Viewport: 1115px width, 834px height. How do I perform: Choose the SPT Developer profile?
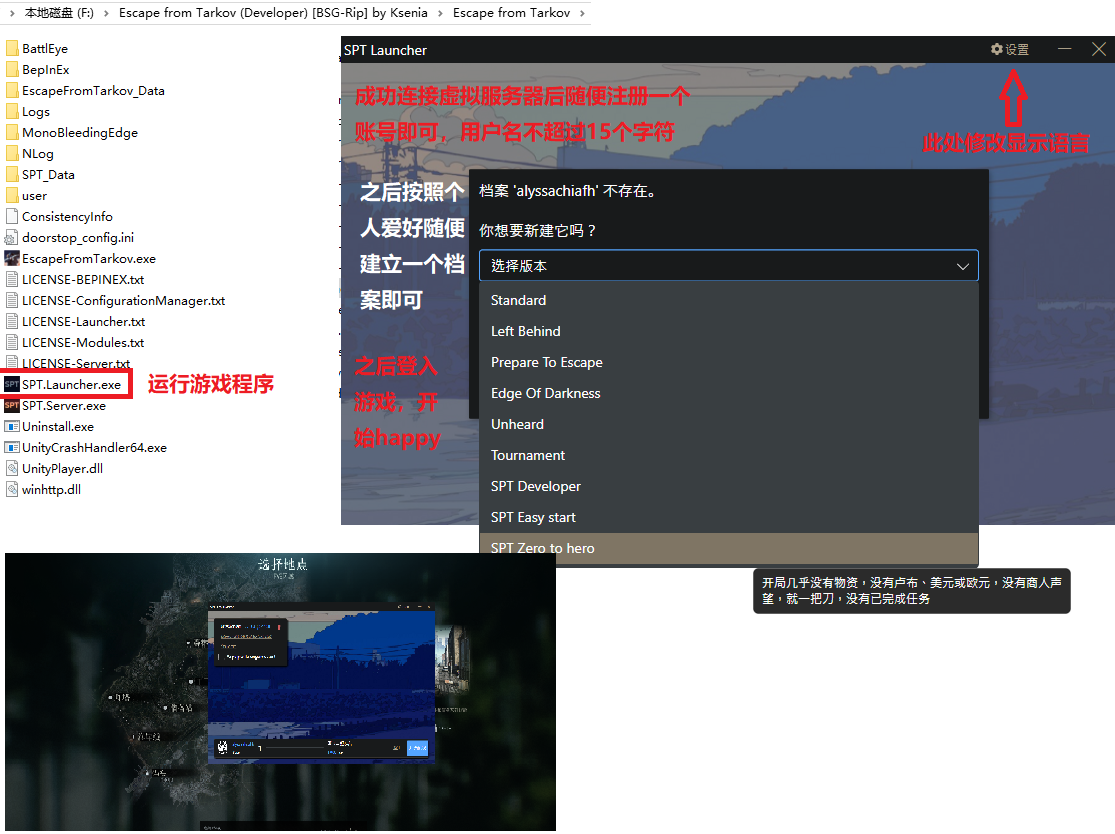coord(729,486)
